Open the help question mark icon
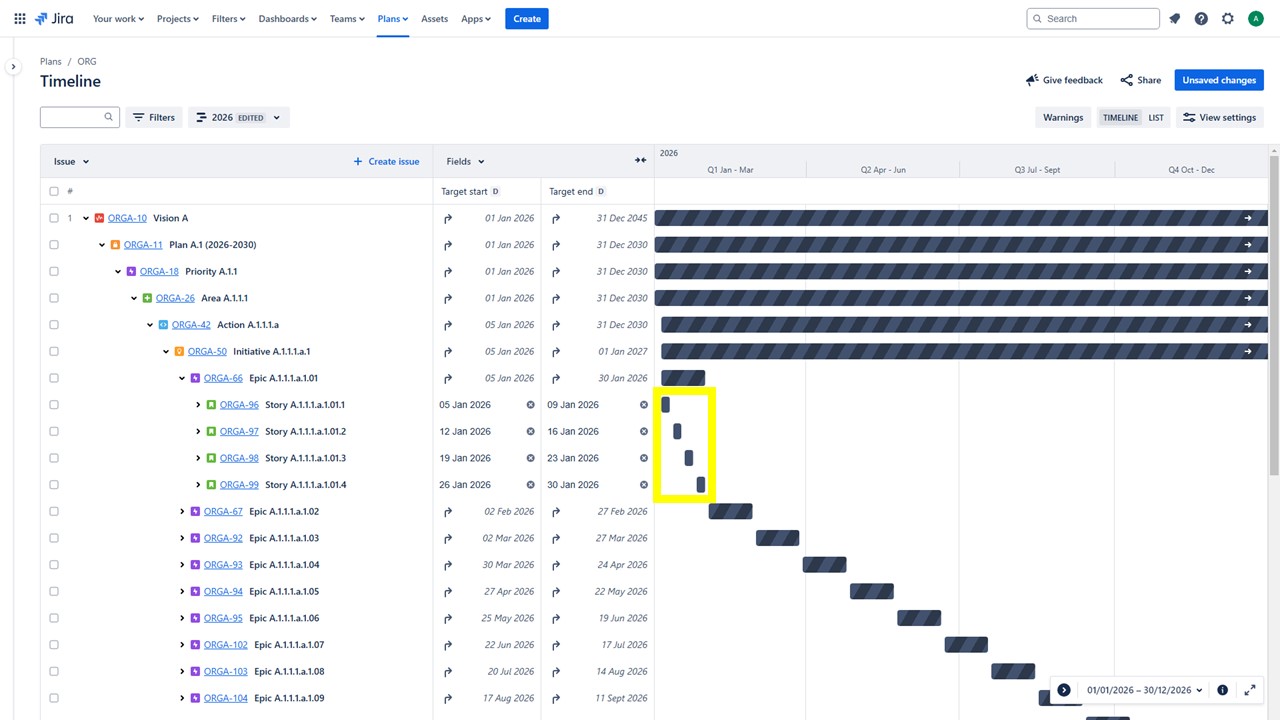This screenshot has height=720, width=1280. click(1201, 19)
